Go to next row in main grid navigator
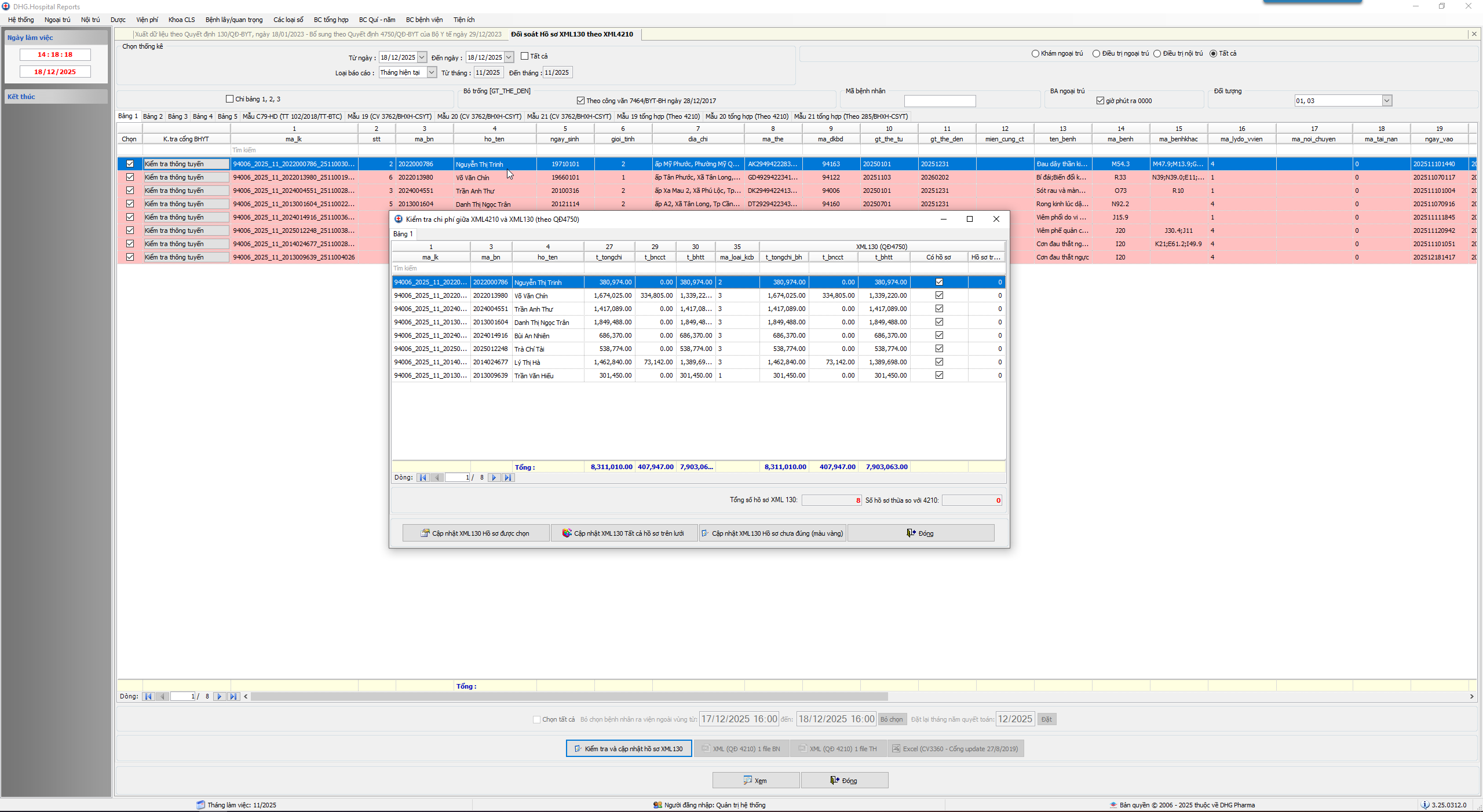This screenshot has width=1483, height=812. 219,697
